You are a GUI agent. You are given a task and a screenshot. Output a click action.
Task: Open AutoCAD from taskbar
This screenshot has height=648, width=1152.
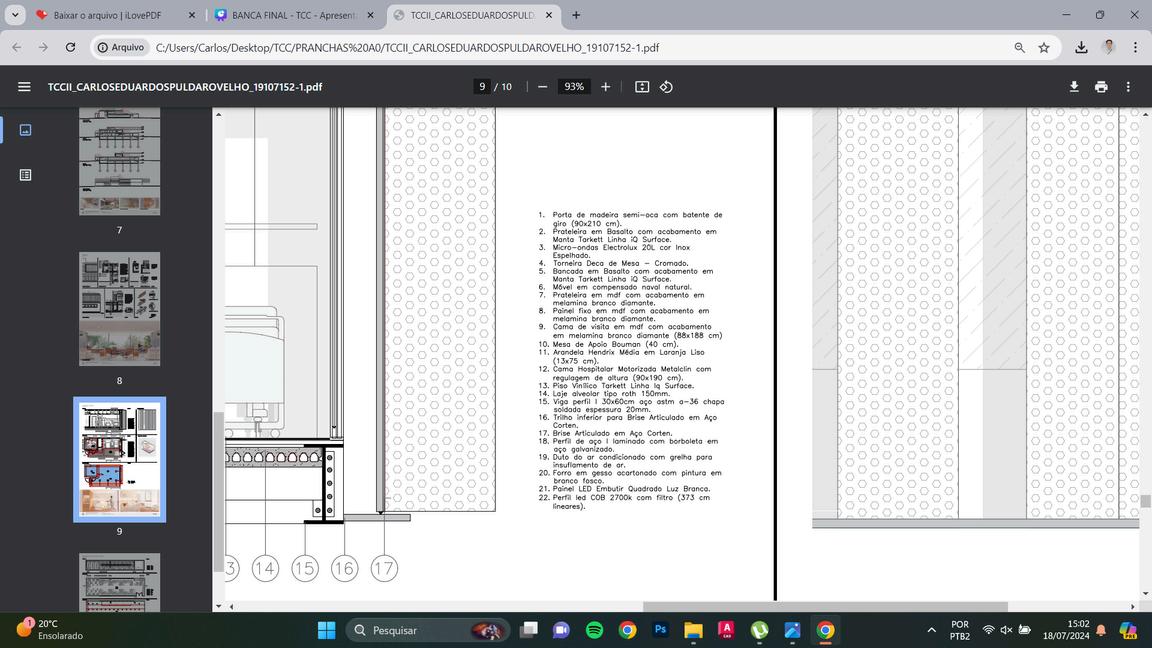tap(726, 630)
